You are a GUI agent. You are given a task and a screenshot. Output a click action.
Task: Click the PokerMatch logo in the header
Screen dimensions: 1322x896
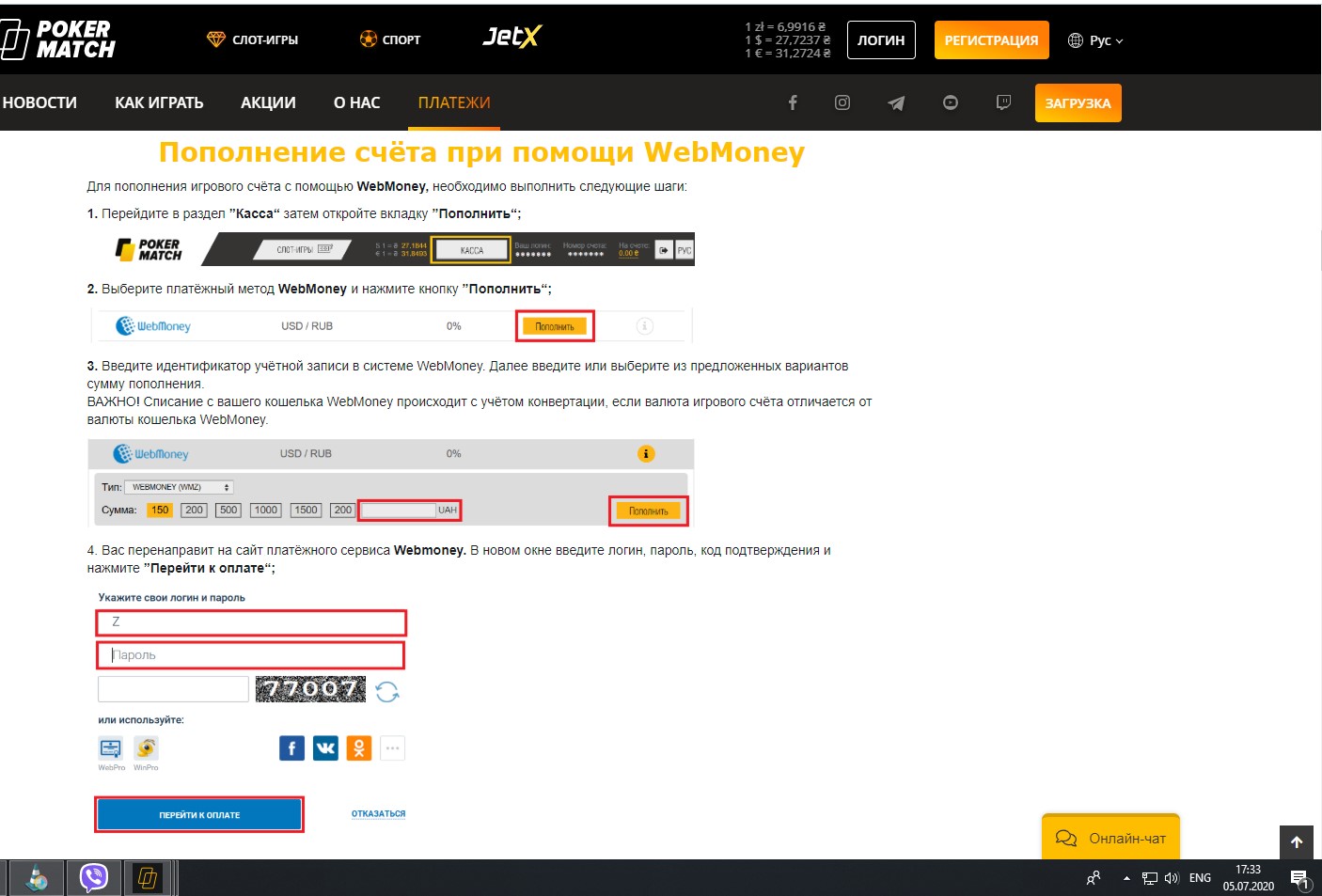coord(57,39)
